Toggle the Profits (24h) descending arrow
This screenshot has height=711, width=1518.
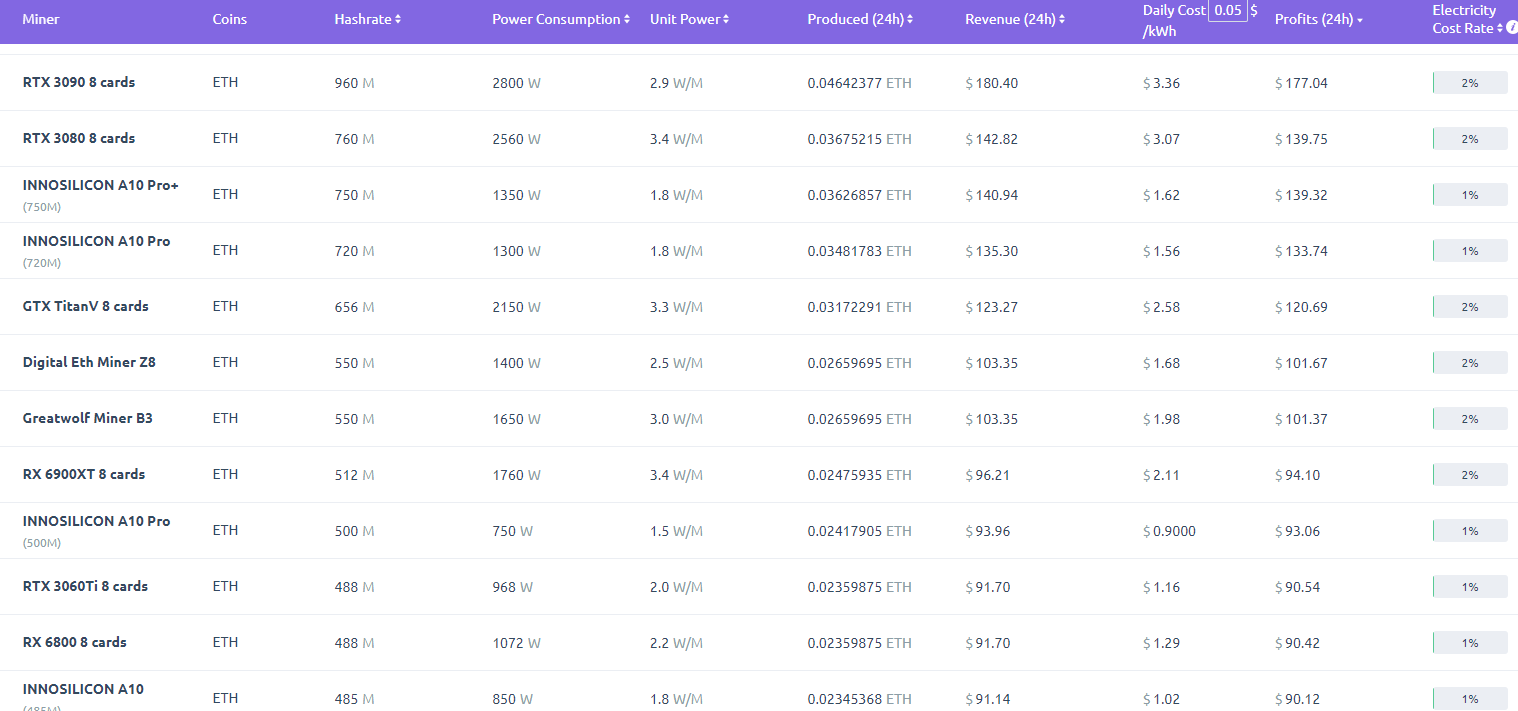1360,21
